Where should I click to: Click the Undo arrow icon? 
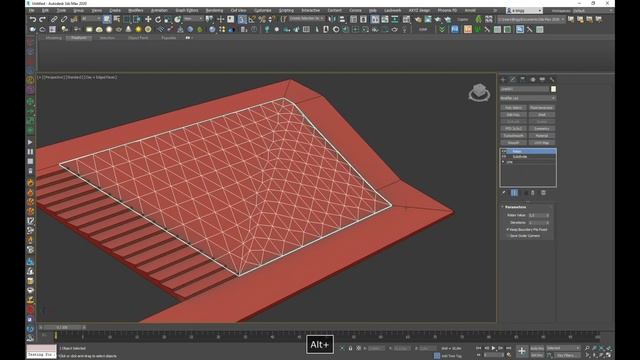tap(33, 19)
